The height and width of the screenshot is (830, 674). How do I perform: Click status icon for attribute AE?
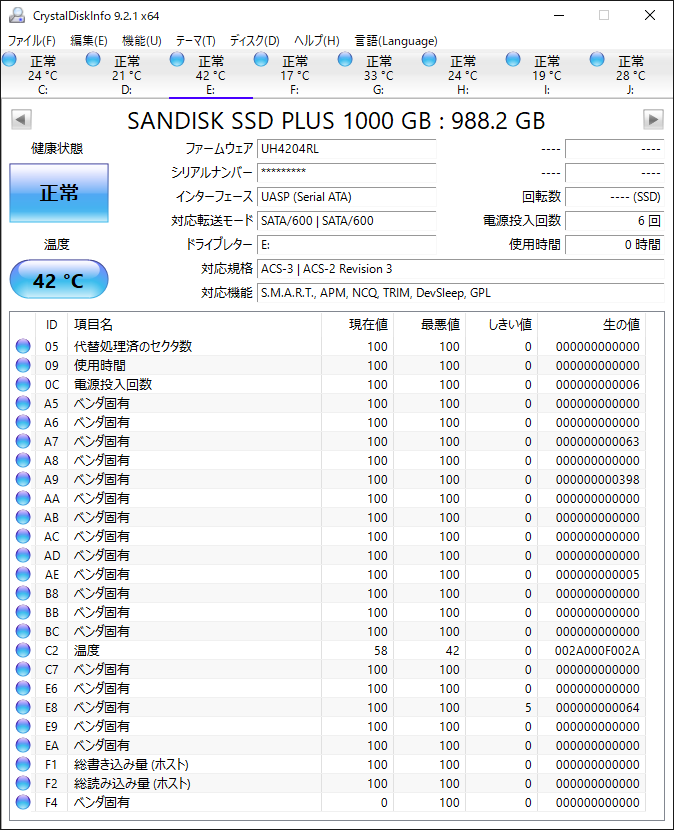coord(23,574)
